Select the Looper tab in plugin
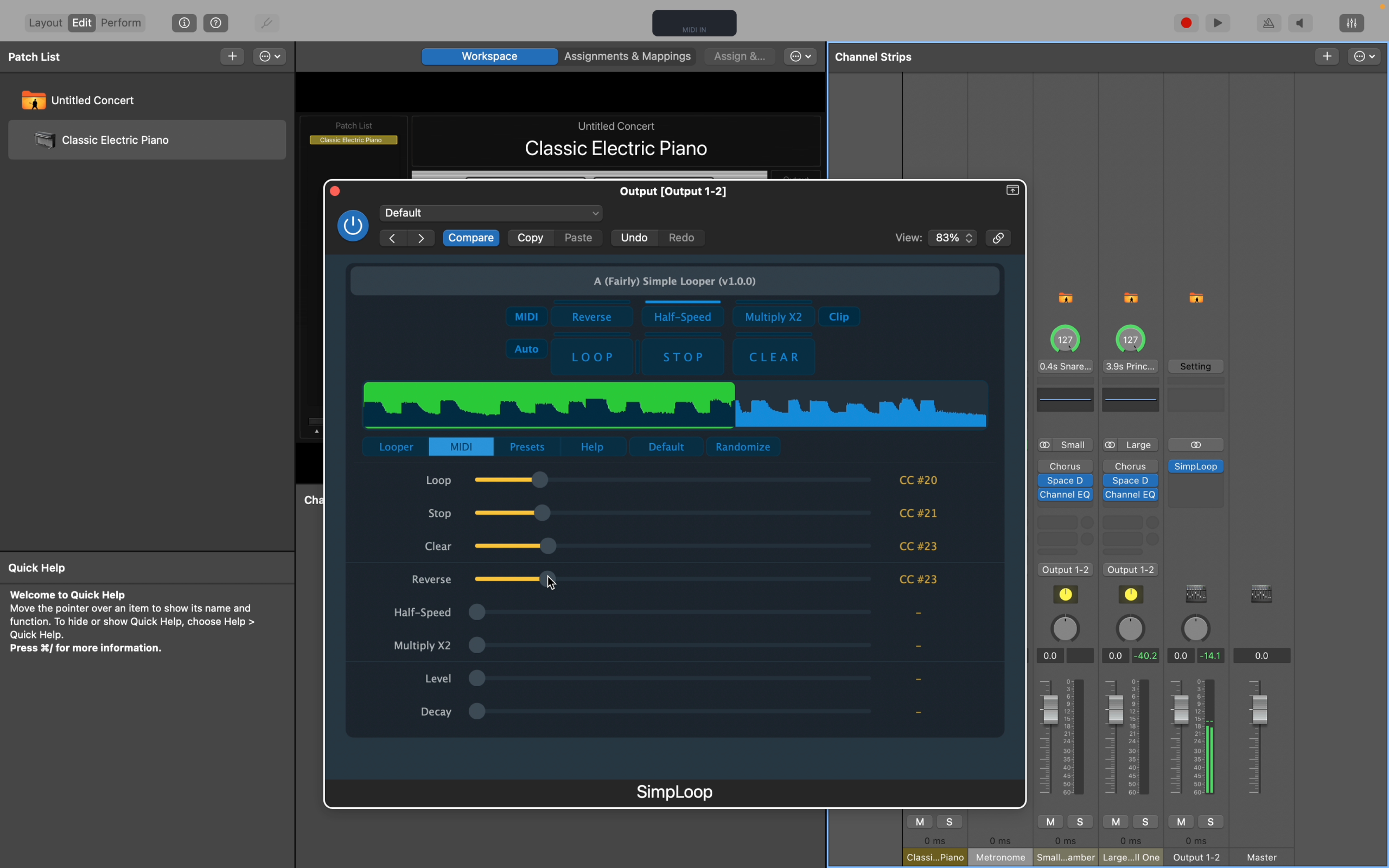 (x=396, y=447)
